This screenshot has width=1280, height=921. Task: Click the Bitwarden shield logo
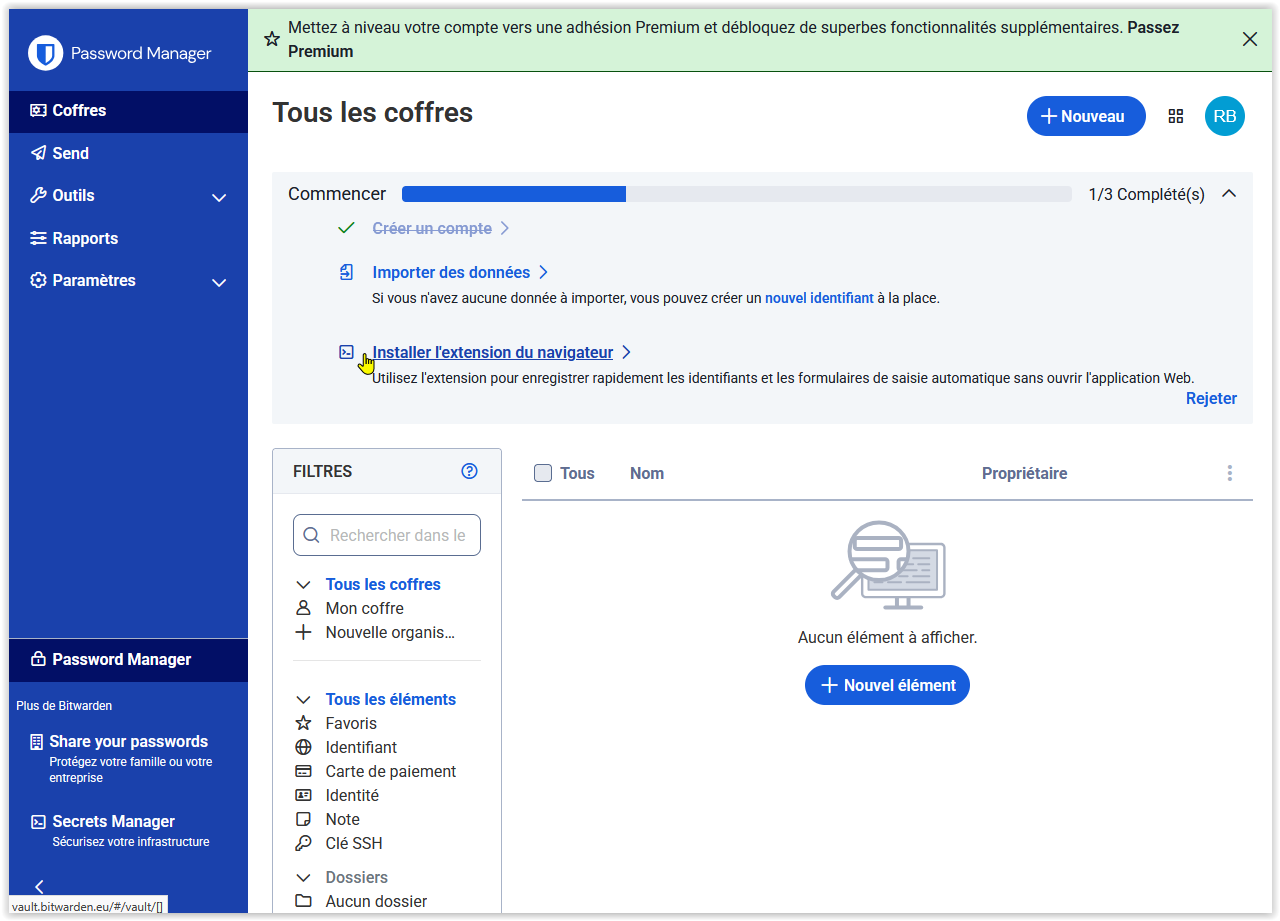coord(46,53)
